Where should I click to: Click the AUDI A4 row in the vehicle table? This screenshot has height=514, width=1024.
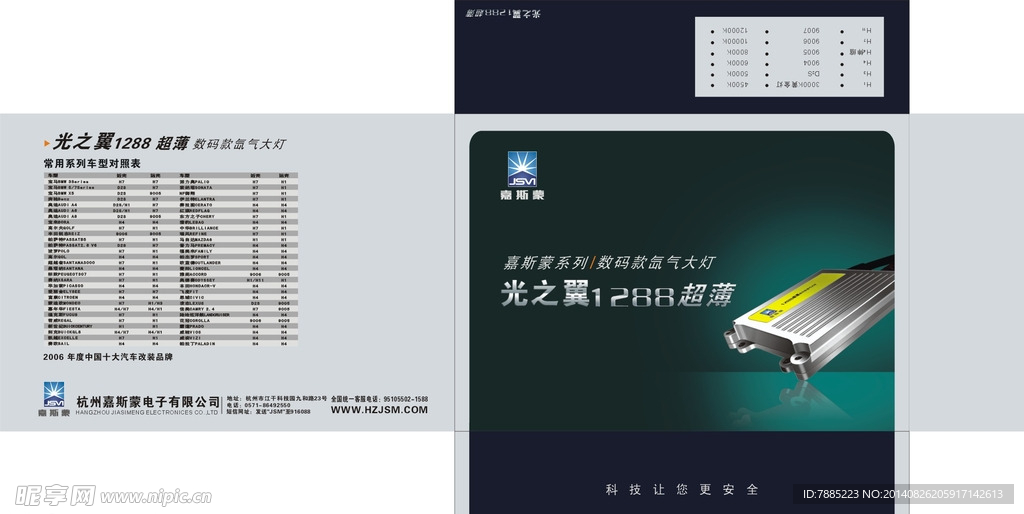point(108,205)
